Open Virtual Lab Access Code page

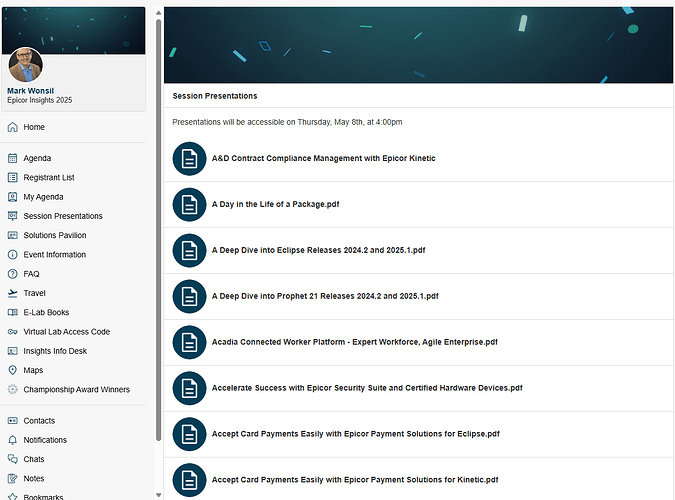67,332
